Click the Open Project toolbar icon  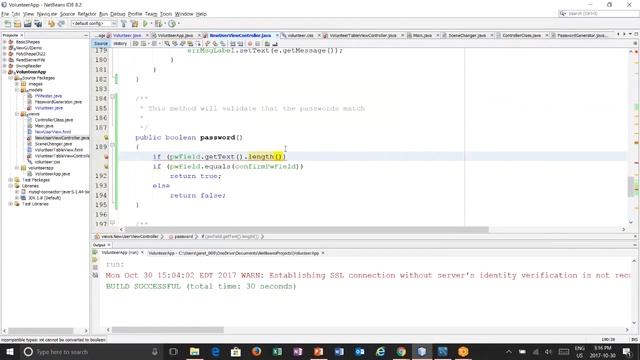click(x=28, y=24)
